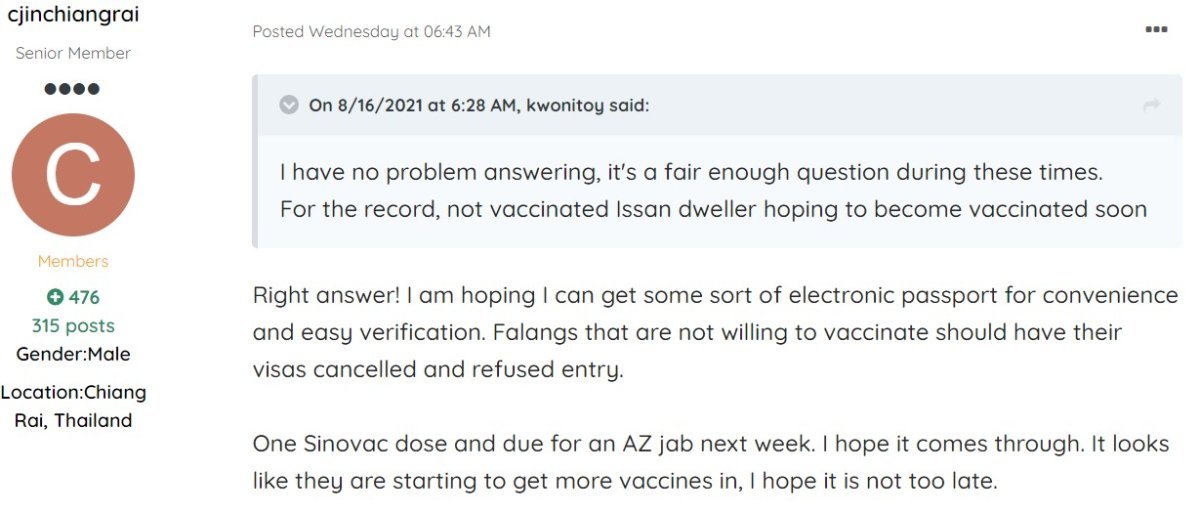Click the green plus reputation icon
1200x513 pixels.
pyautogui.click(x=55, y=297)
